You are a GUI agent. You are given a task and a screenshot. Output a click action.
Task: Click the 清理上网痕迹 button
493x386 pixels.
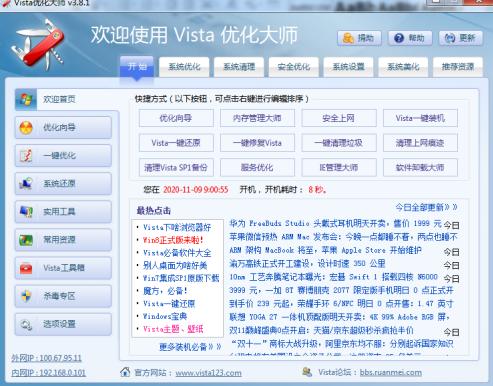click(420, 143)
